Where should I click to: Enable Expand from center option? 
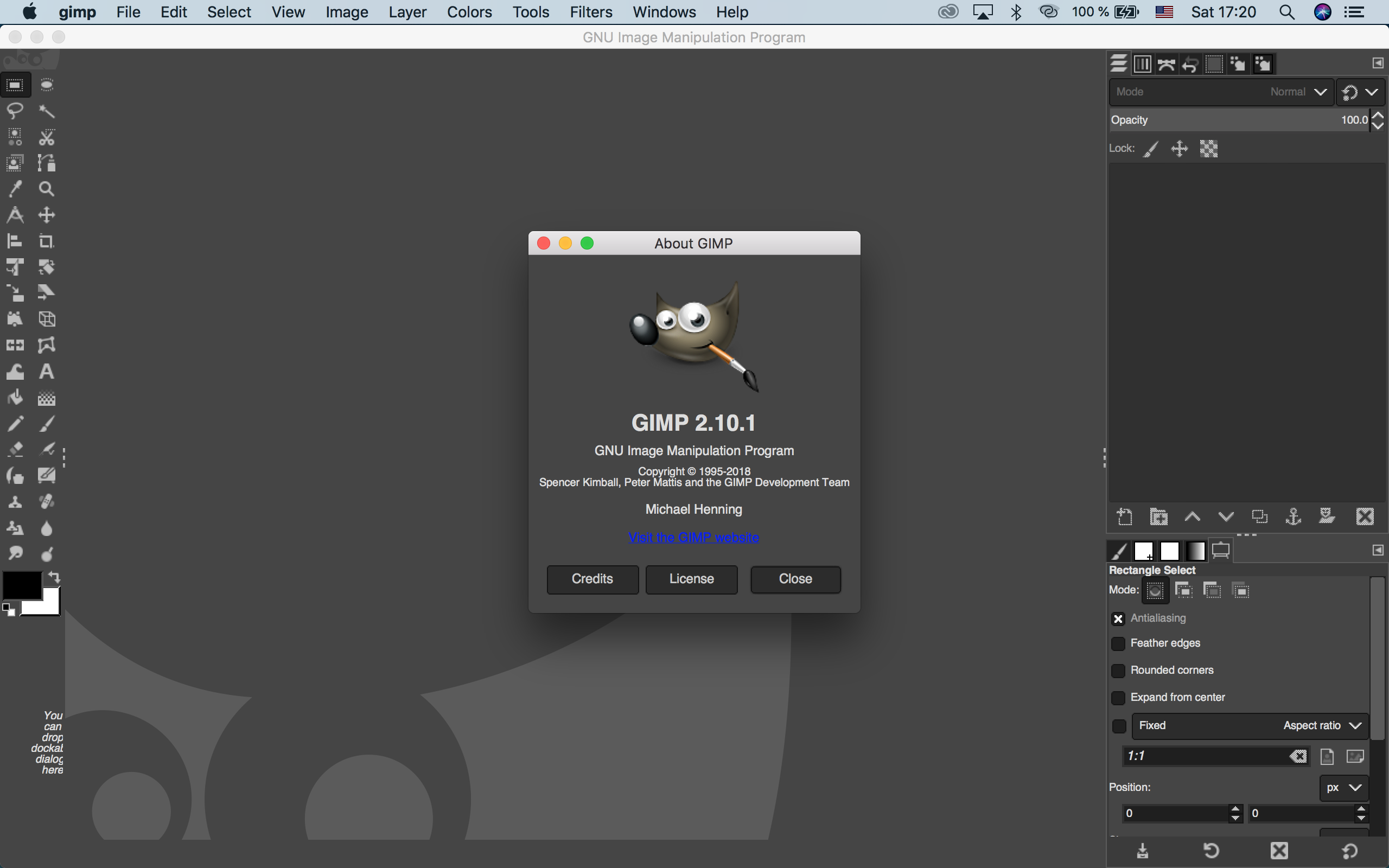[x=1118, y=698]
